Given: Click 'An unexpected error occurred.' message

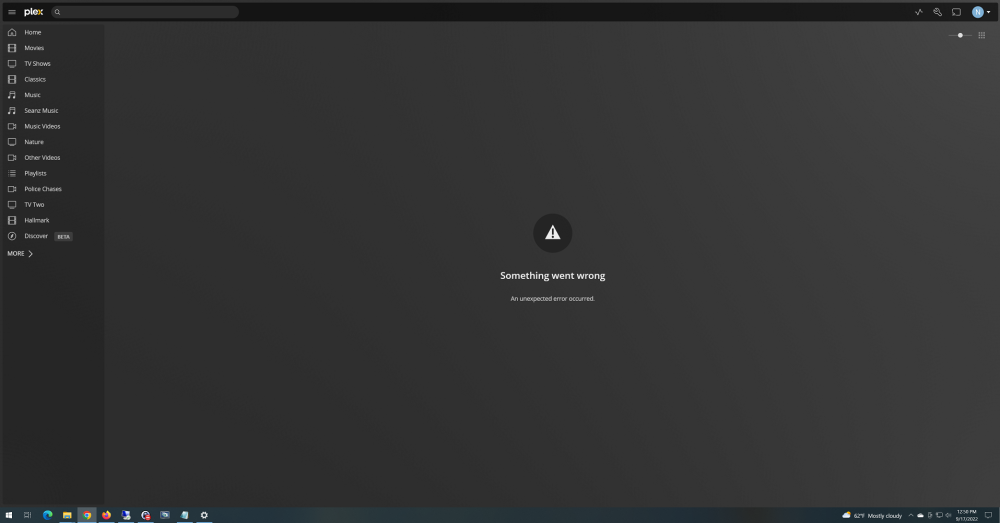Looking at the screenshot, I should point(552,298).
